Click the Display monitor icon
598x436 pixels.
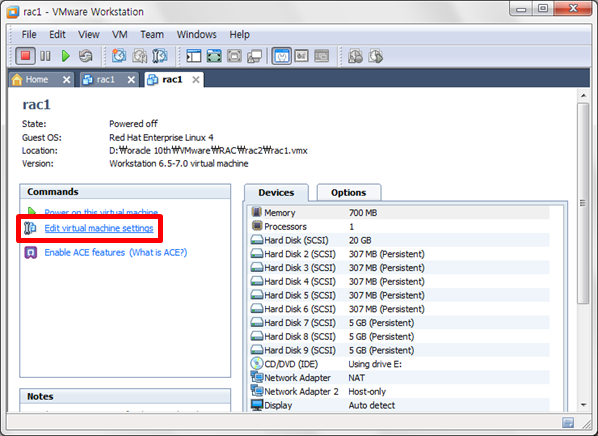257,405
